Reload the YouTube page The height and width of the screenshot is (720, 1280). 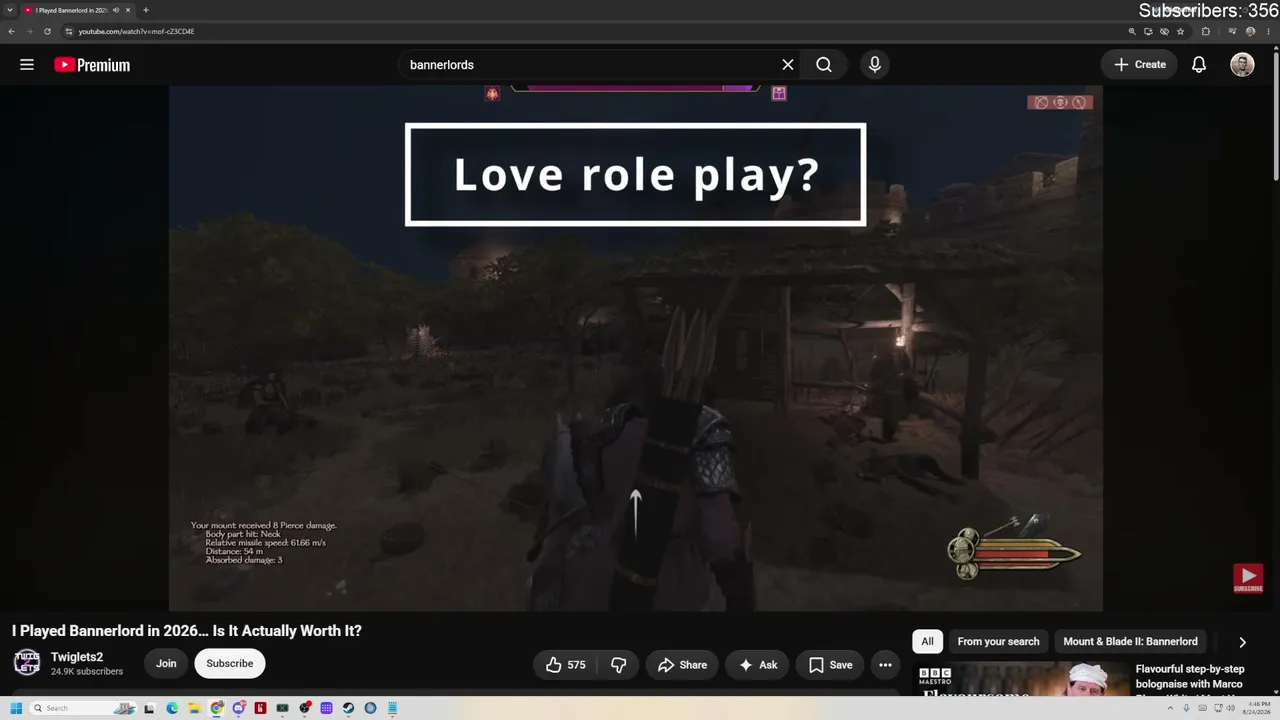click(47, 31)
